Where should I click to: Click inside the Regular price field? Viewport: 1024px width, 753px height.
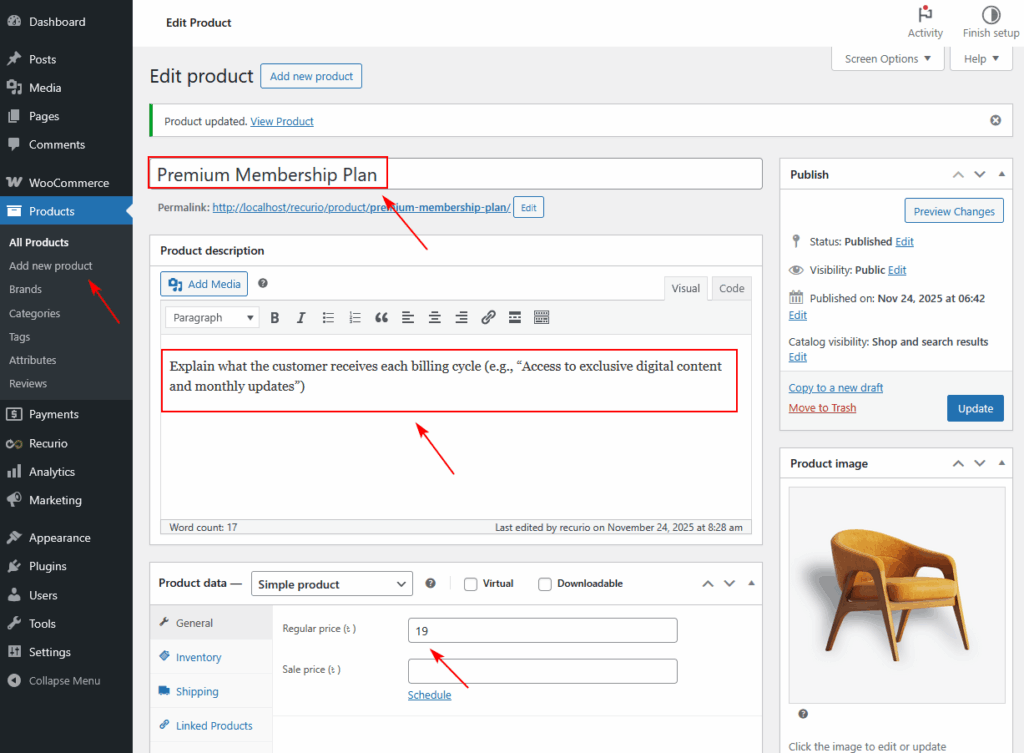click(542, 629)
